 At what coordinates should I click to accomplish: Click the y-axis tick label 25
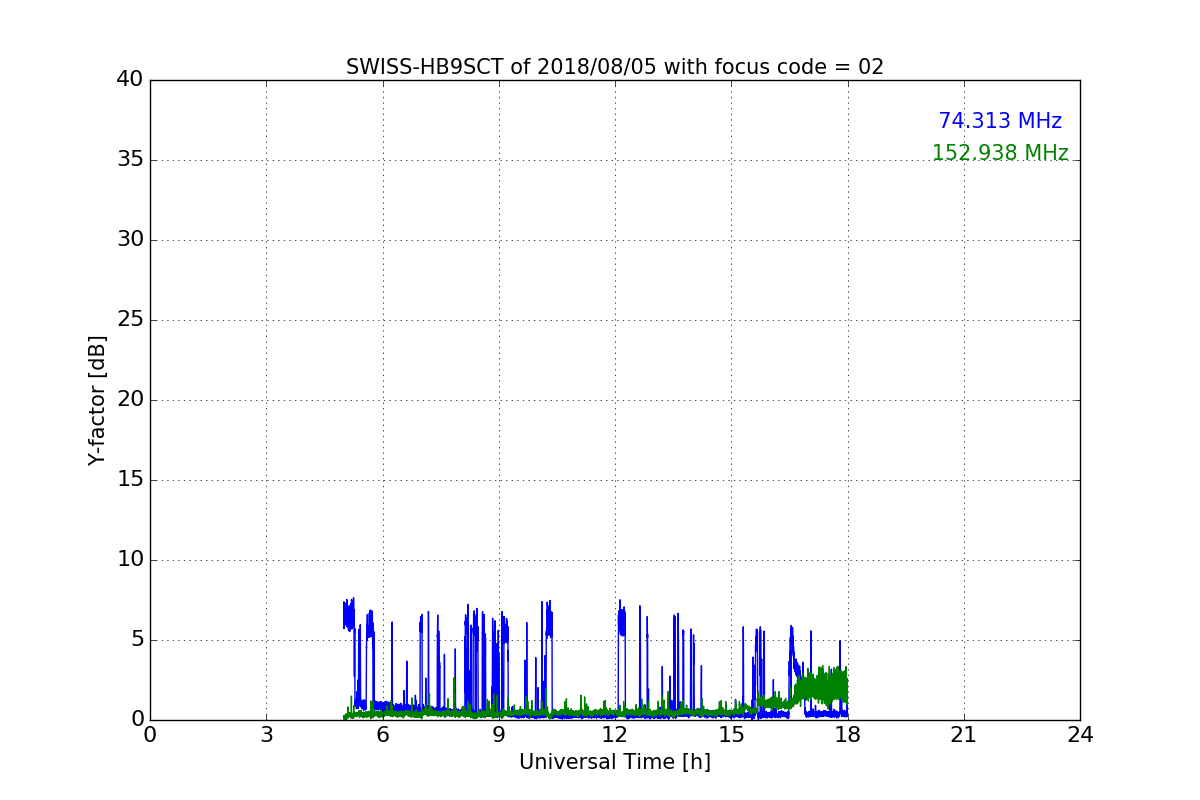click(130, 320)
